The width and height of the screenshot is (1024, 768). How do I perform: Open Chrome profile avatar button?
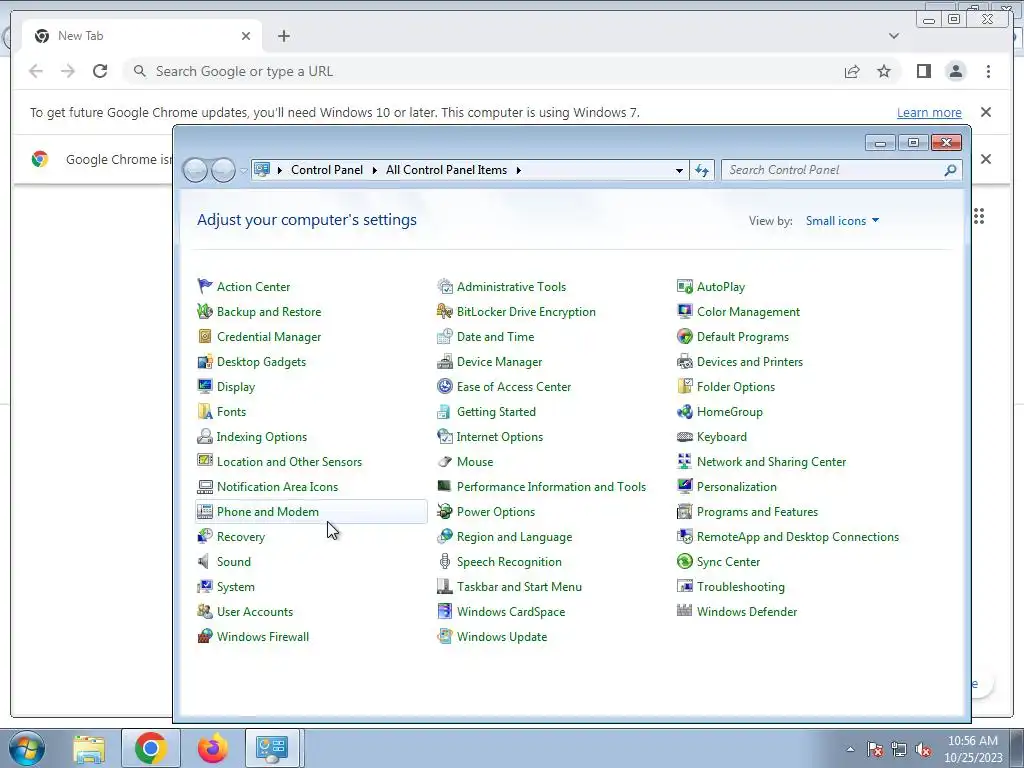tap(956, 71)
